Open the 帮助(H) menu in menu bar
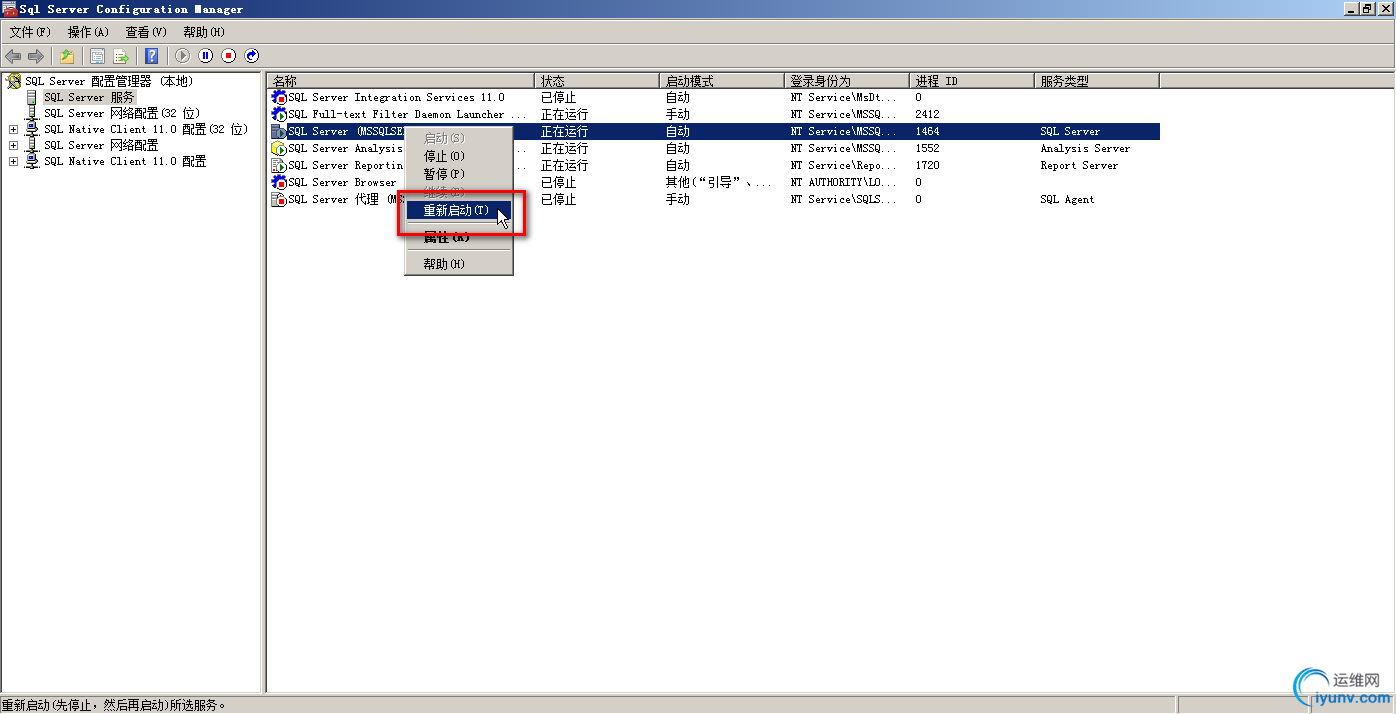This screenshot has height=714, width=1396. click(204, 32)
